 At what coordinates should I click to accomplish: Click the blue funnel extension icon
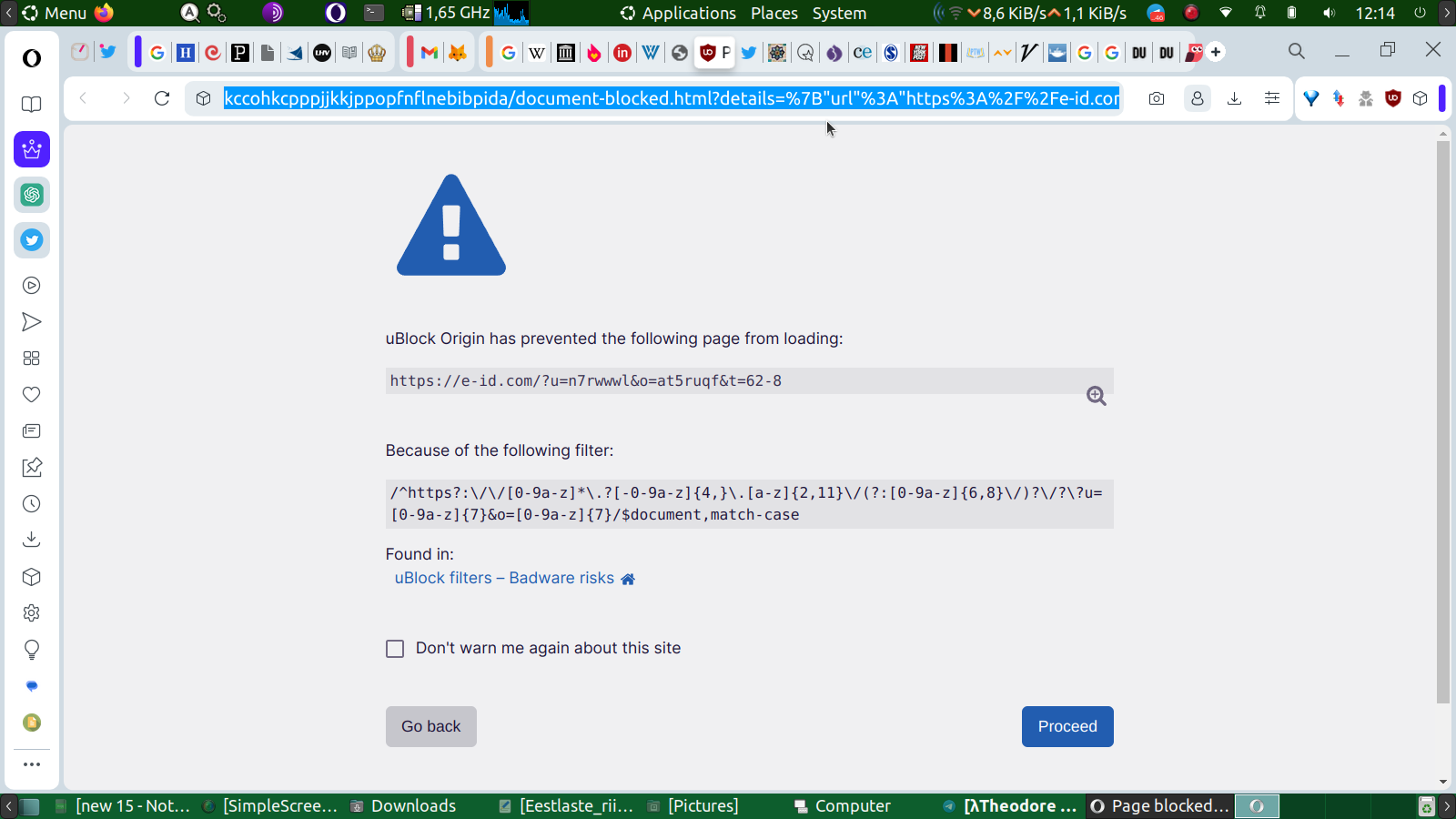coord(1311,98)
